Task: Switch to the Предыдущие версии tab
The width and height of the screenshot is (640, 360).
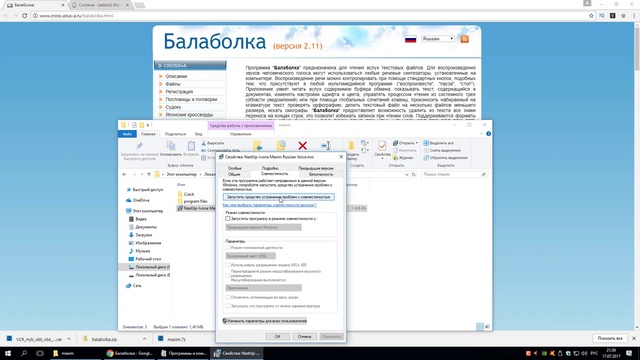Action: click(316, 168)
